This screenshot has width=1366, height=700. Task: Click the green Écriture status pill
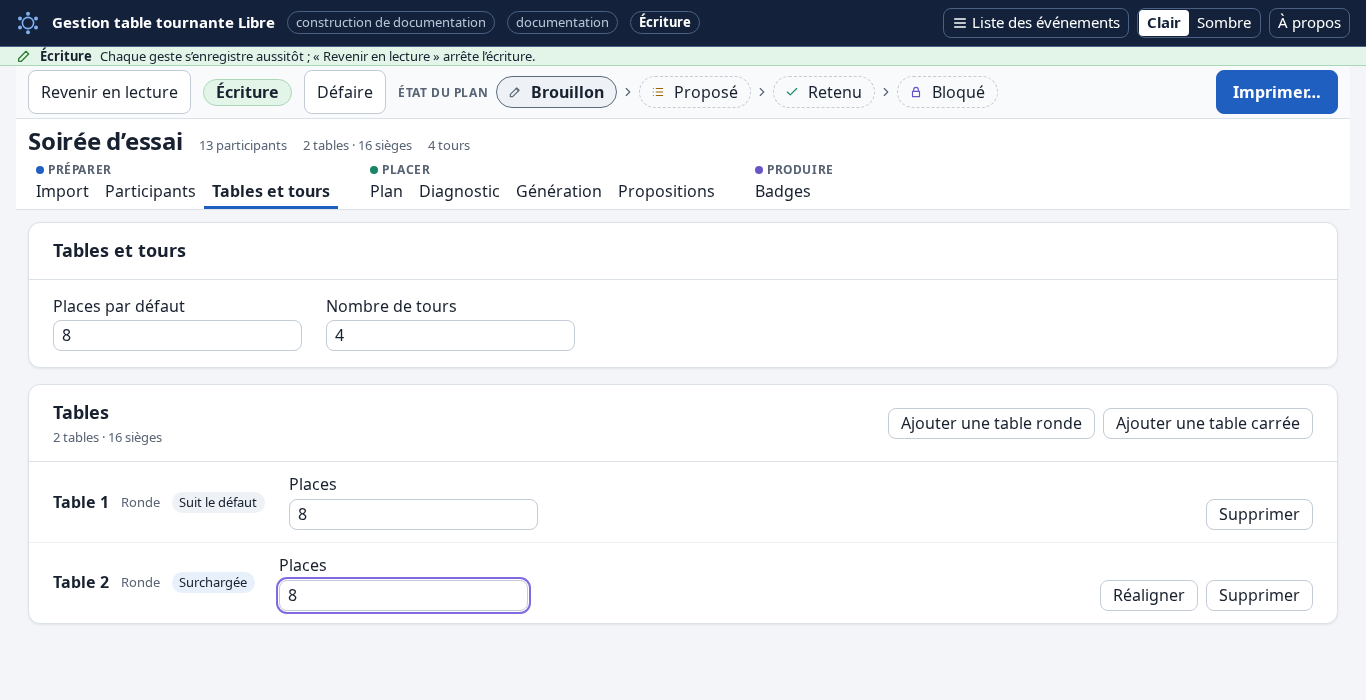(x=247, y=92)
